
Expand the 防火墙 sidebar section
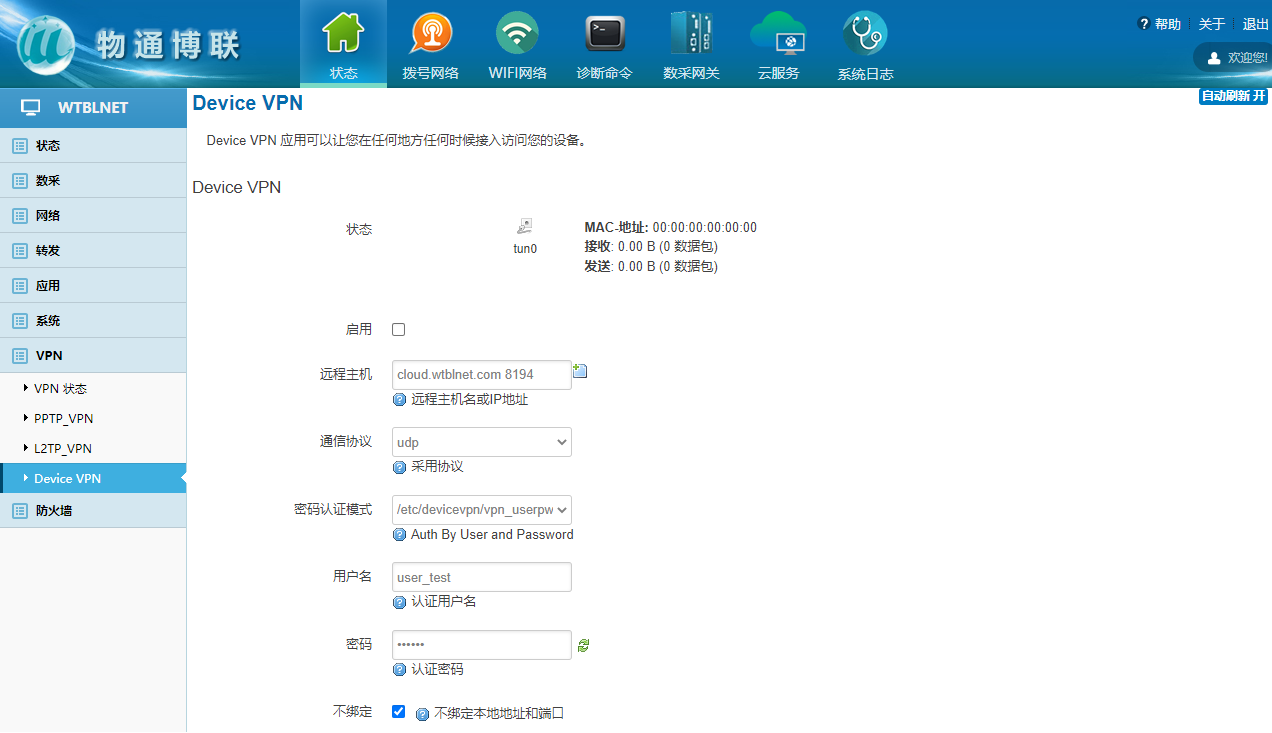point(54,511)
